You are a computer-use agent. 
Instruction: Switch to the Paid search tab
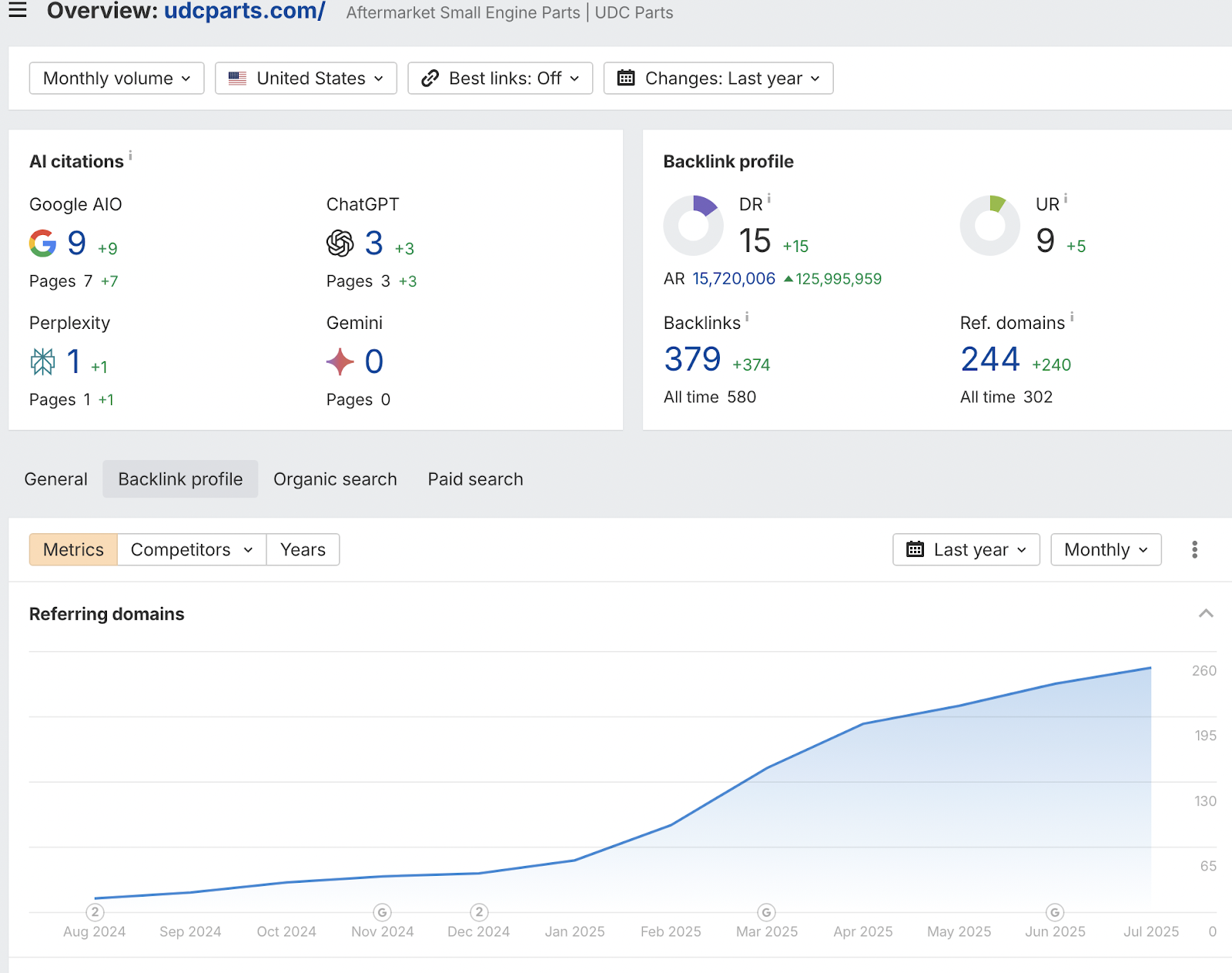(x=475, y=479)
